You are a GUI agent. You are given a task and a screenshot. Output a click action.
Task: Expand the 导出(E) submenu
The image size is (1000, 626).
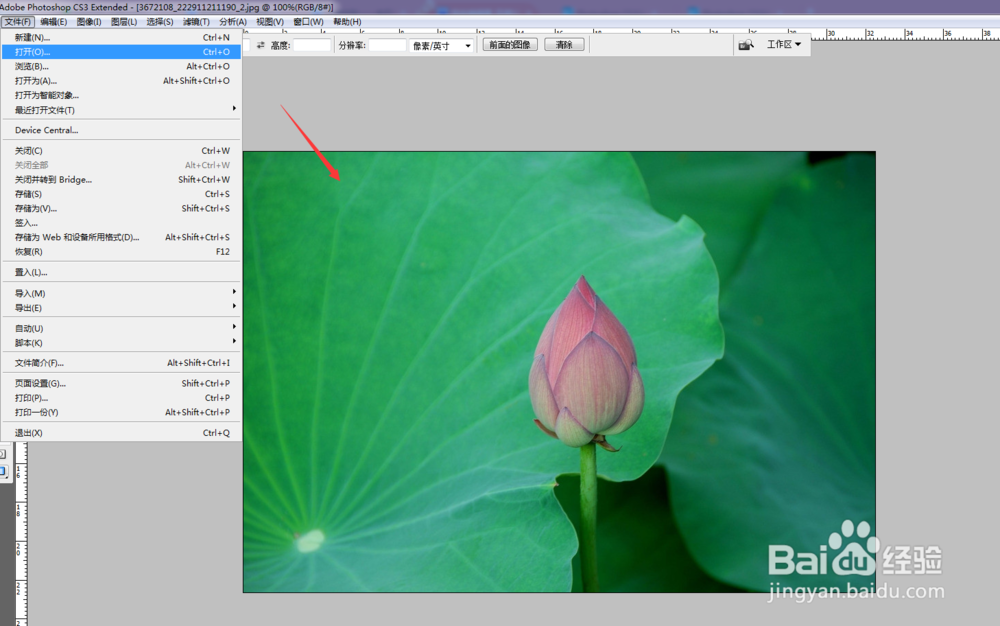[x=121, y=308]
